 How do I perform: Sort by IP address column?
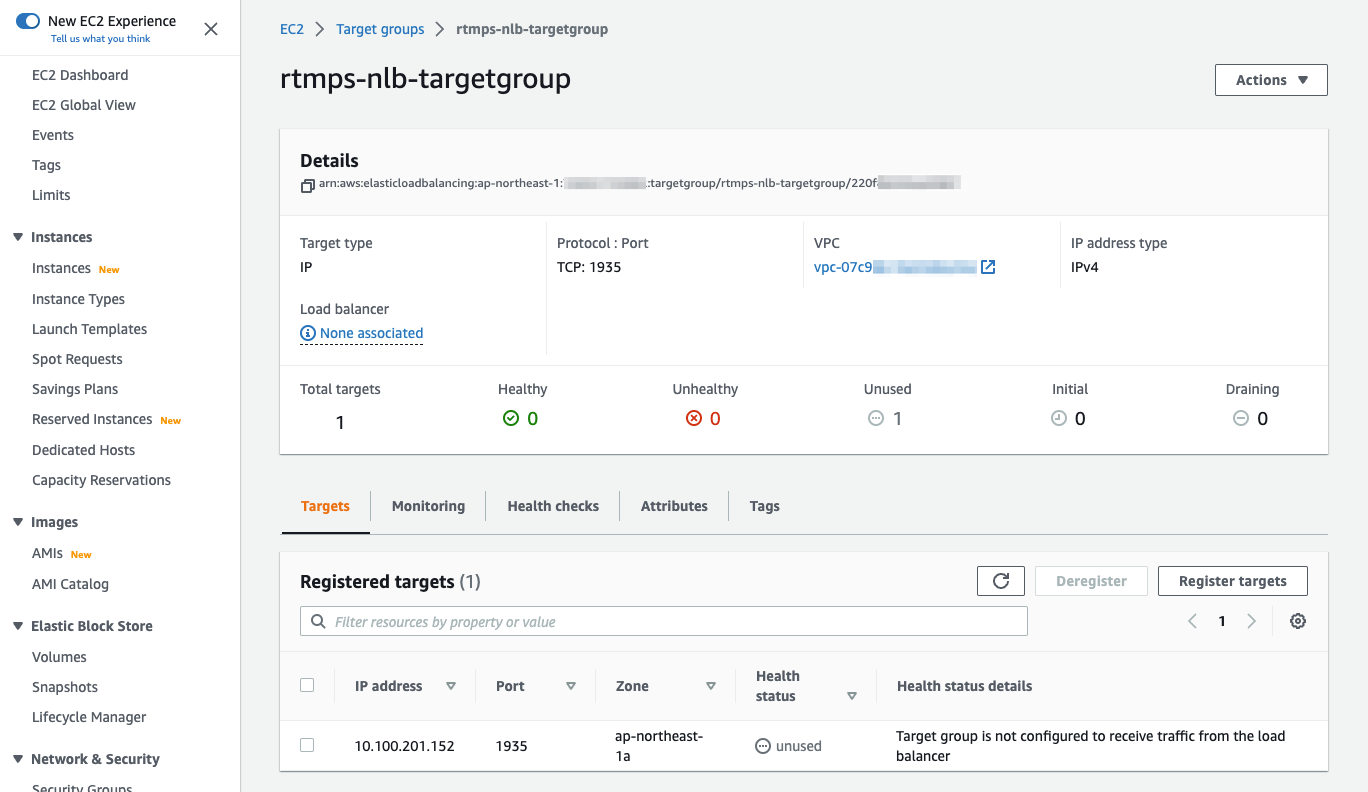click(451, 686)
